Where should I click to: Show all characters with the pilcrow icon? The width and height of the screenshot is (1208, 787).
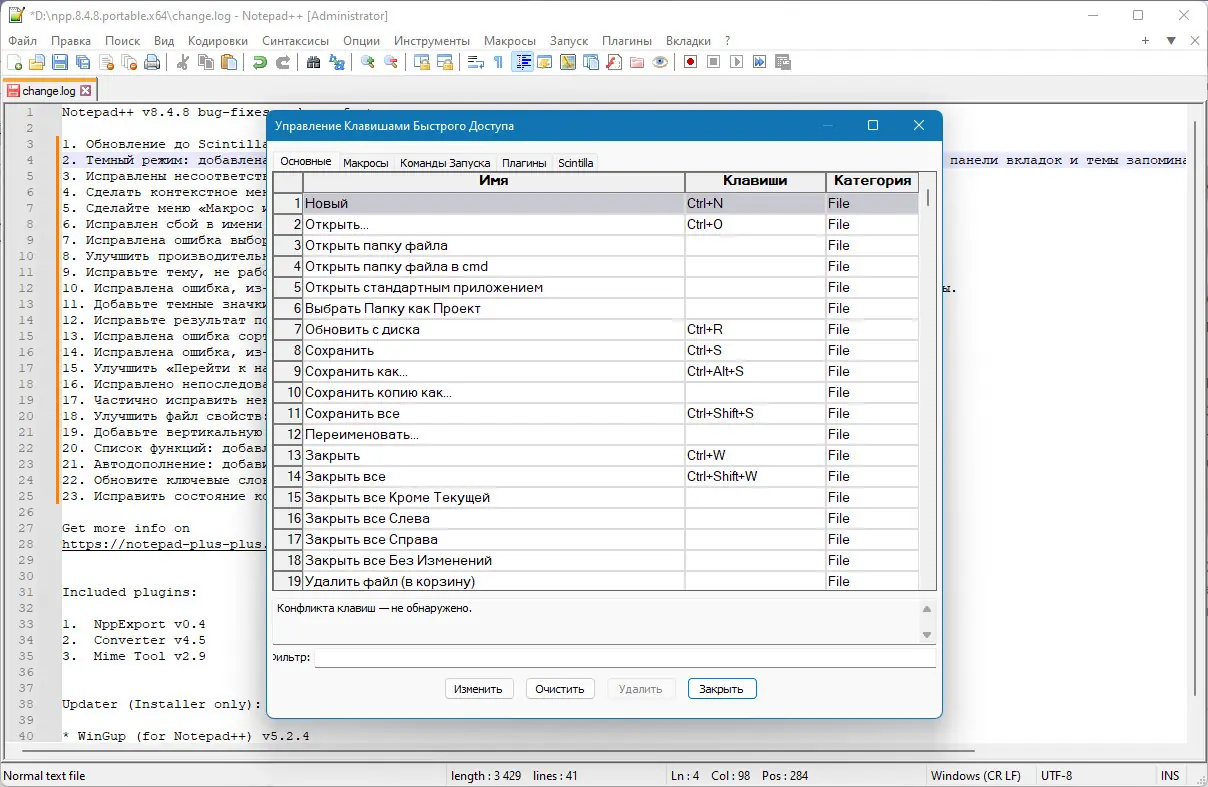tap(499, 62)
